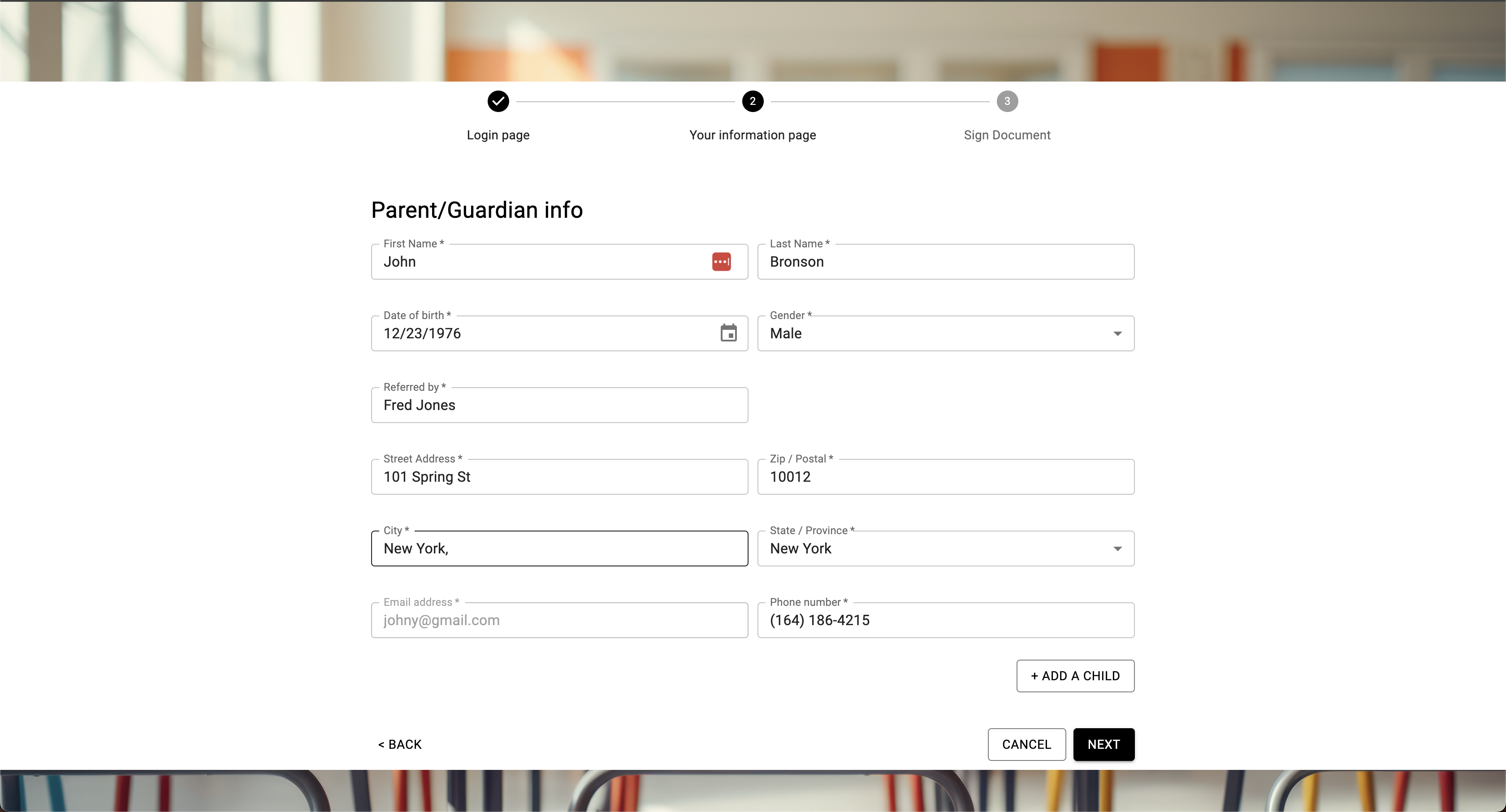Open the State select showing New York
Screen dimensions: 1506x812
(945, 549)
